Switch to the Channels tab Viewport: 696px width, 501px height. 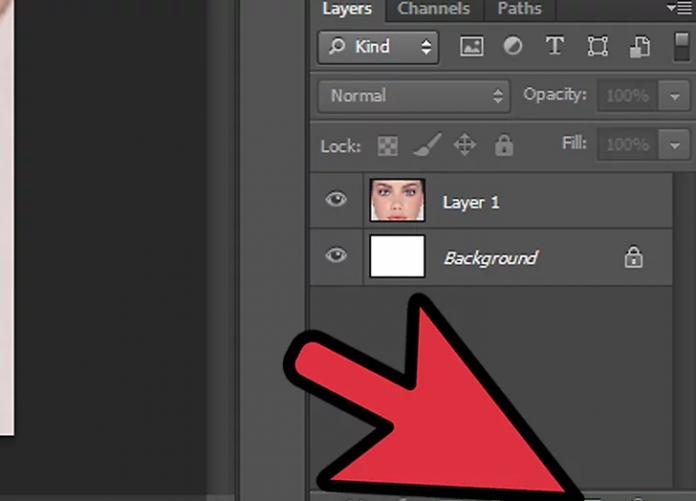tap(434, 9)
